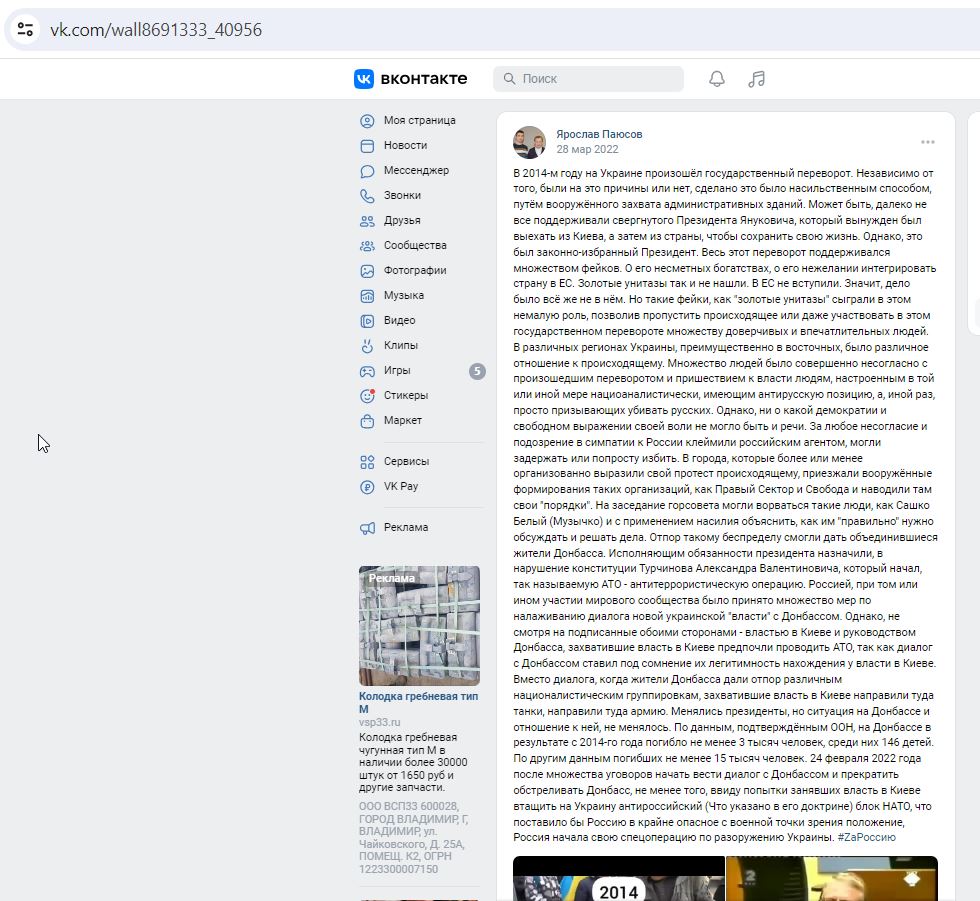Click the Маркет bag icon

pos(367,421)
